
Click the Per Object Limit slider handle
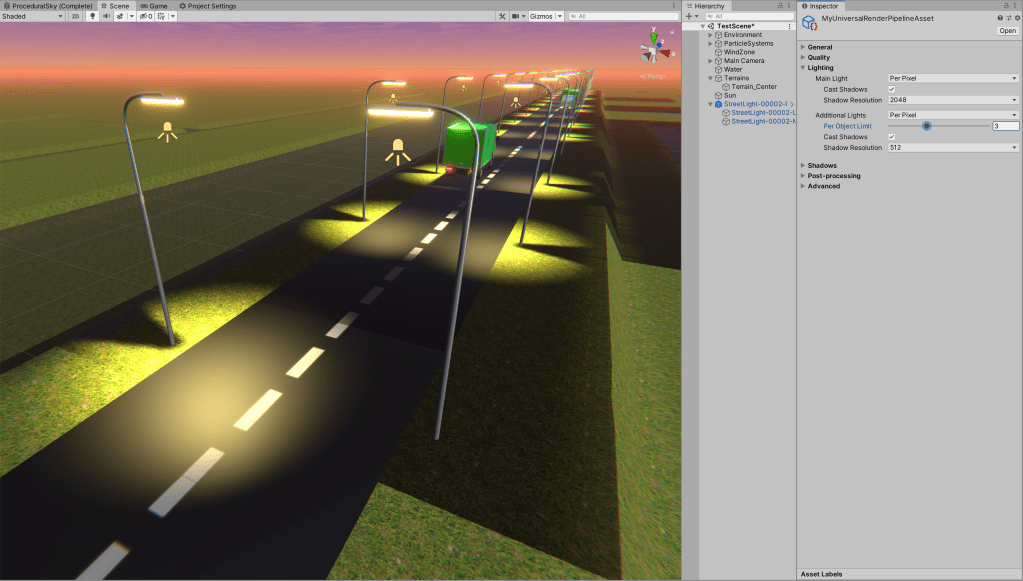[927, 126]
